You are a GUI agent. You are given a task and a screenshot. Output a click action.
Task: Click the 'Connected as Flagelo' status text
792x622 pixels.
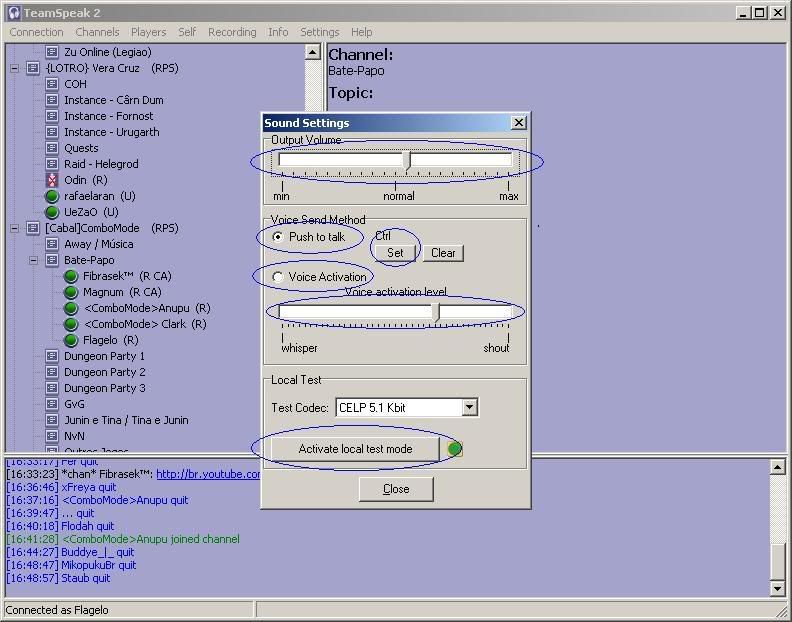(57, 610)
